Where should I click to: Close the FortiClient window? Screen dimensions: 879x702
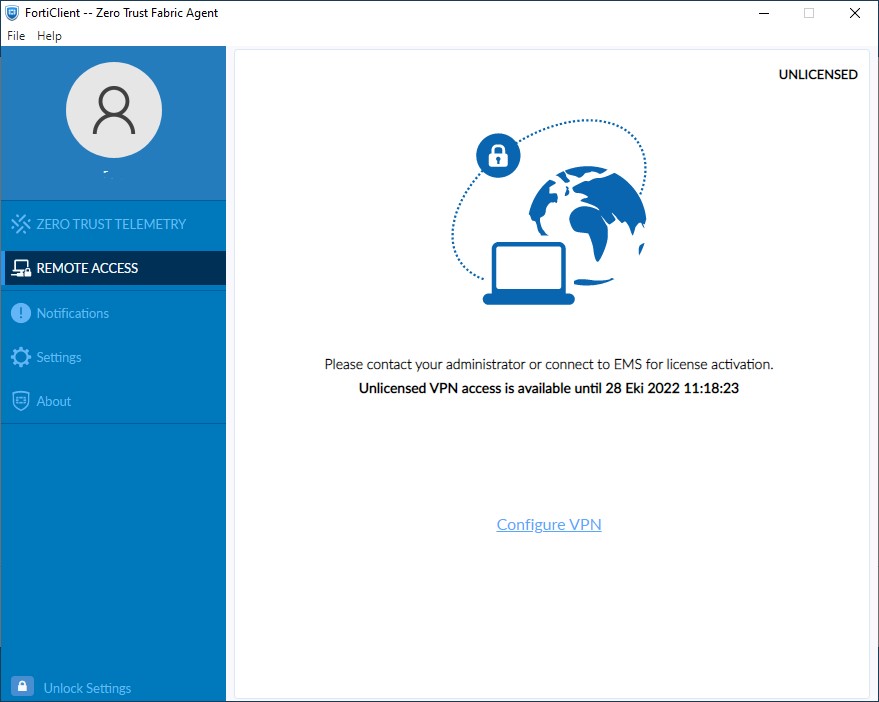(855, 13)
